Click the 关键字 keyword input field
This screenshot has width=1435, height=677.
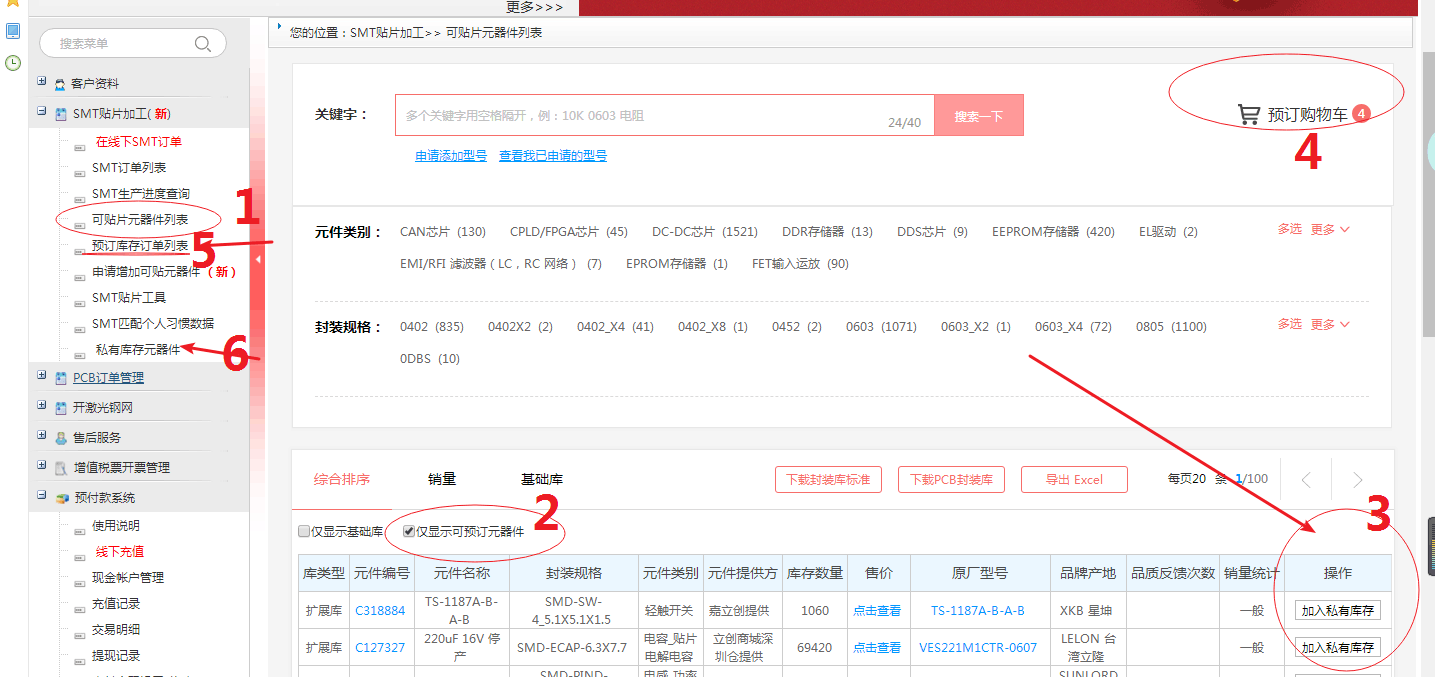point(640,116)
